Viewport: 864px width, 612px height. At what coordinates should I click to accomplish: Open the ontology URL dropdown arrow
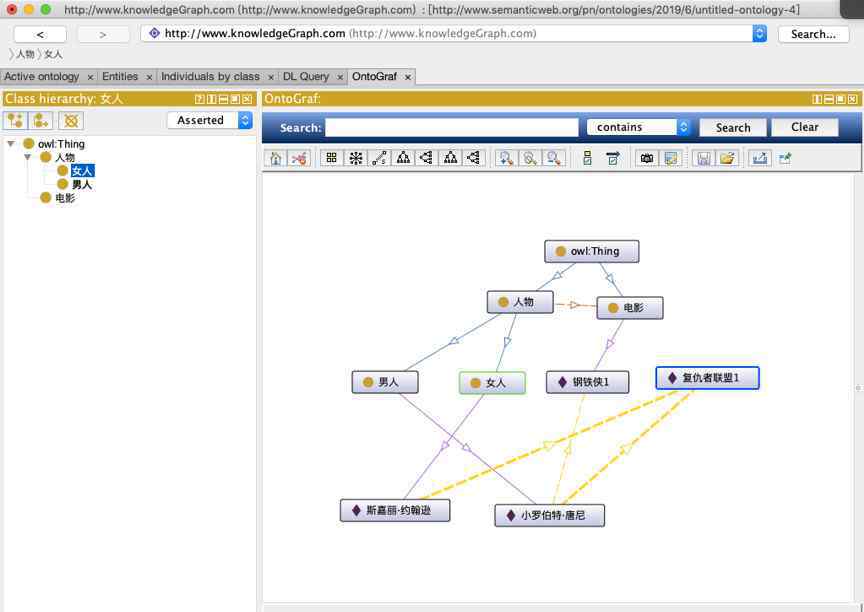point(759,34)
